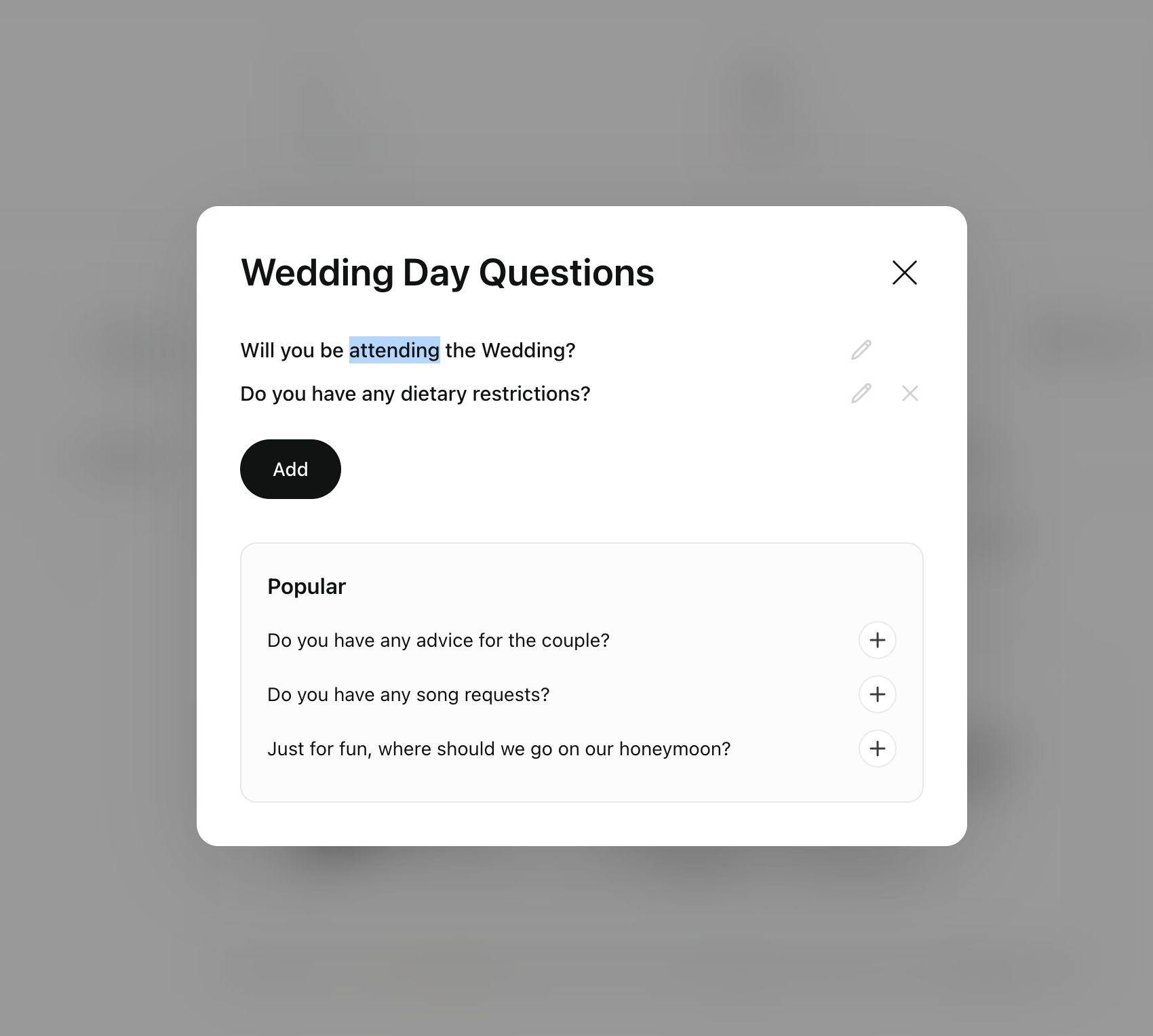This screenshot has width=1153, height=1036.
Task: Click the highlighted word "attending"
Action: point(394,351)
